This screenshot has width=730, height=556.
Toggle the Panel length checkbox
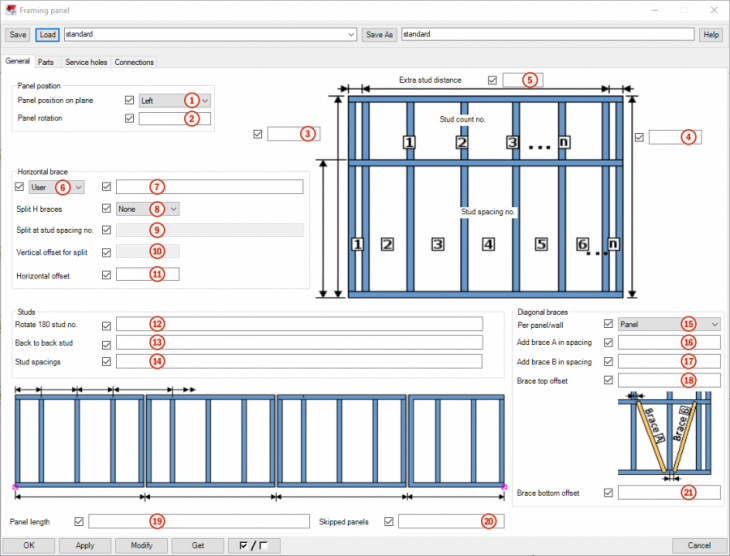click(x=79, y=522)
